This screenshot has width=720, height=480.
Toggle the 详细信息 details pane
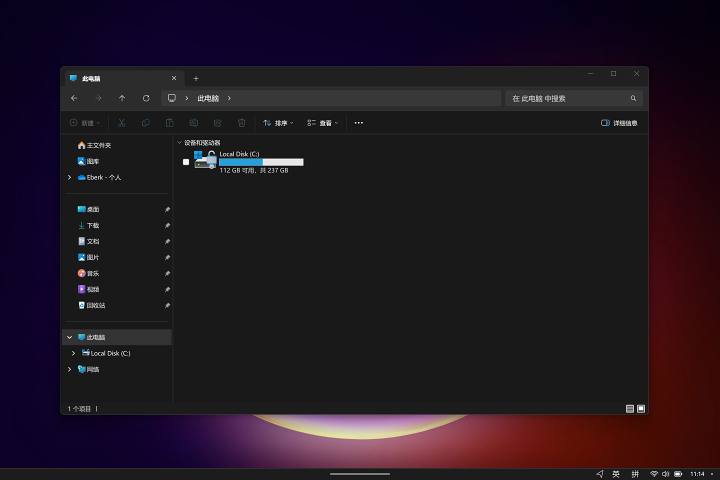click(619, 123)
